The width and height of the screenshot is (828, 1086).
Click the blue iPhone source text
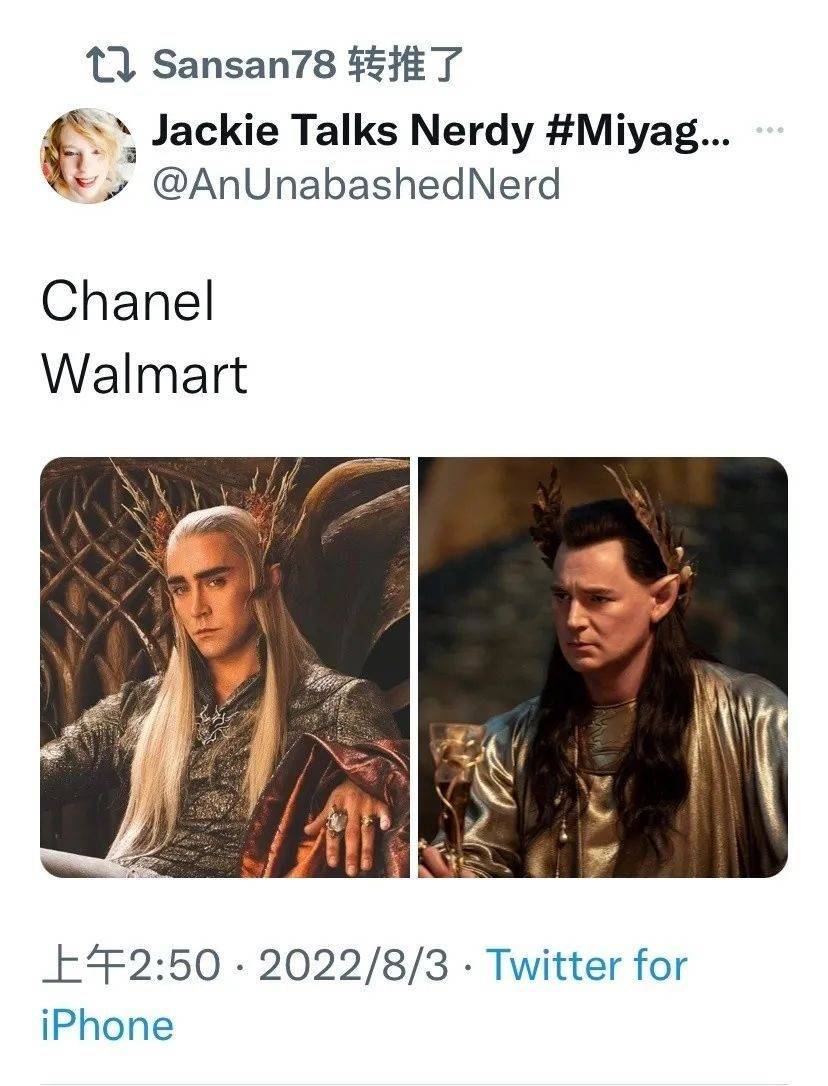pos(107,1026)
